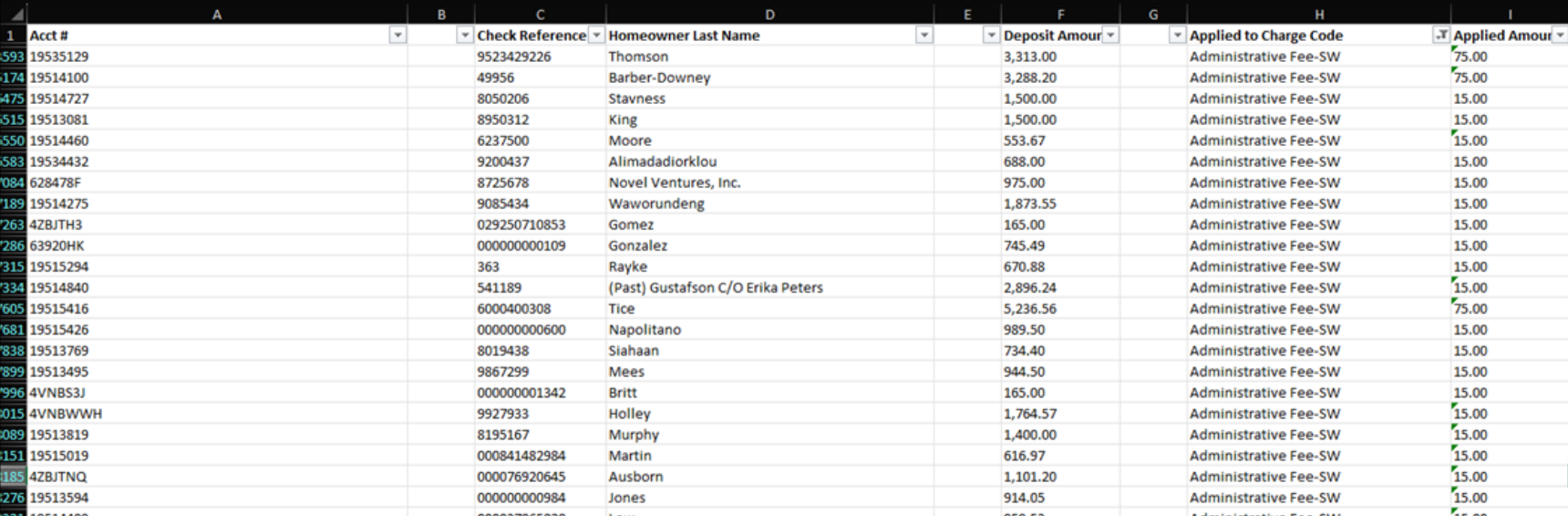Click Administrative Fee-SW in the Murphy row
This screenshot has width=1568, height=516.
point(1264,435)
